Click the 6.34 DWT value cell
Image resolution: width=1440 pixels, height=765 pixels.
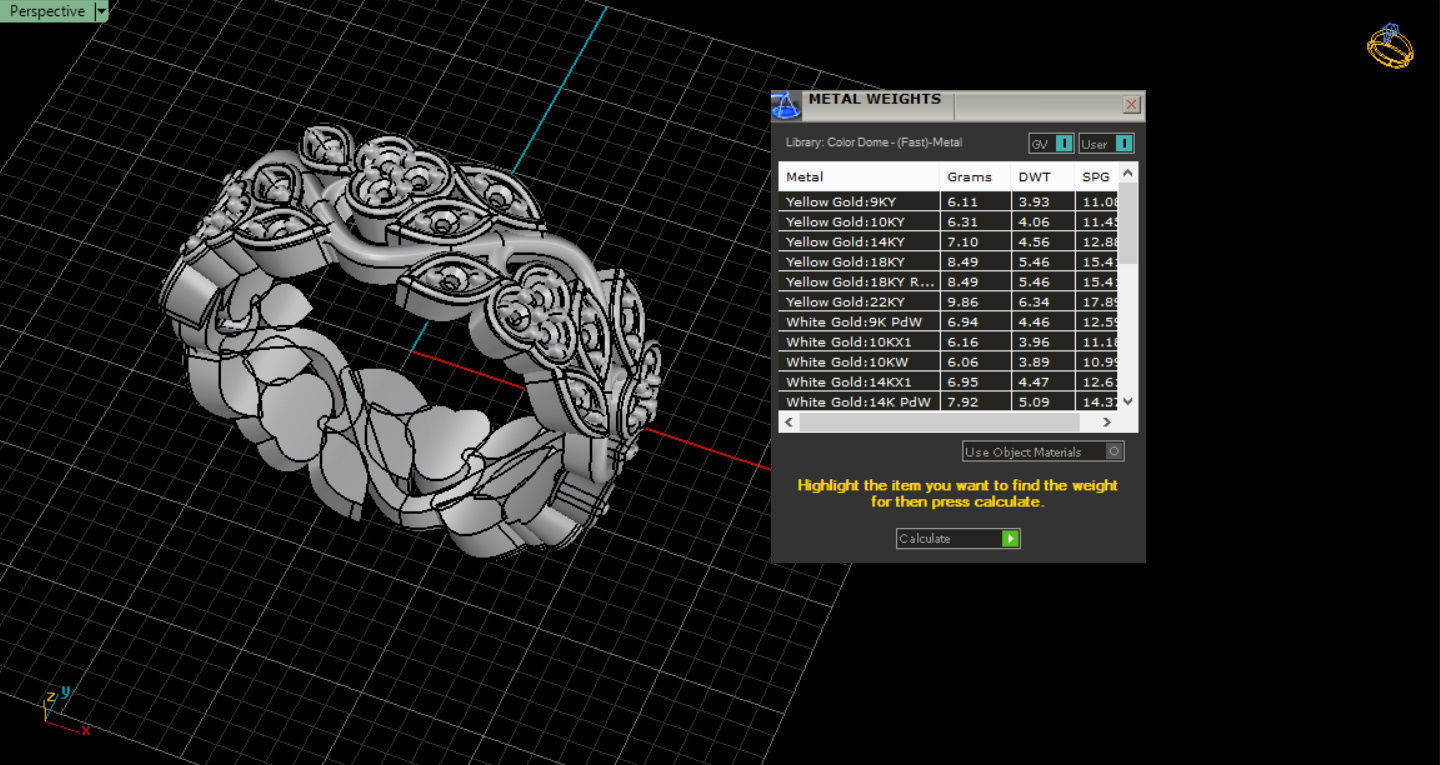[x=1042, y=302]
